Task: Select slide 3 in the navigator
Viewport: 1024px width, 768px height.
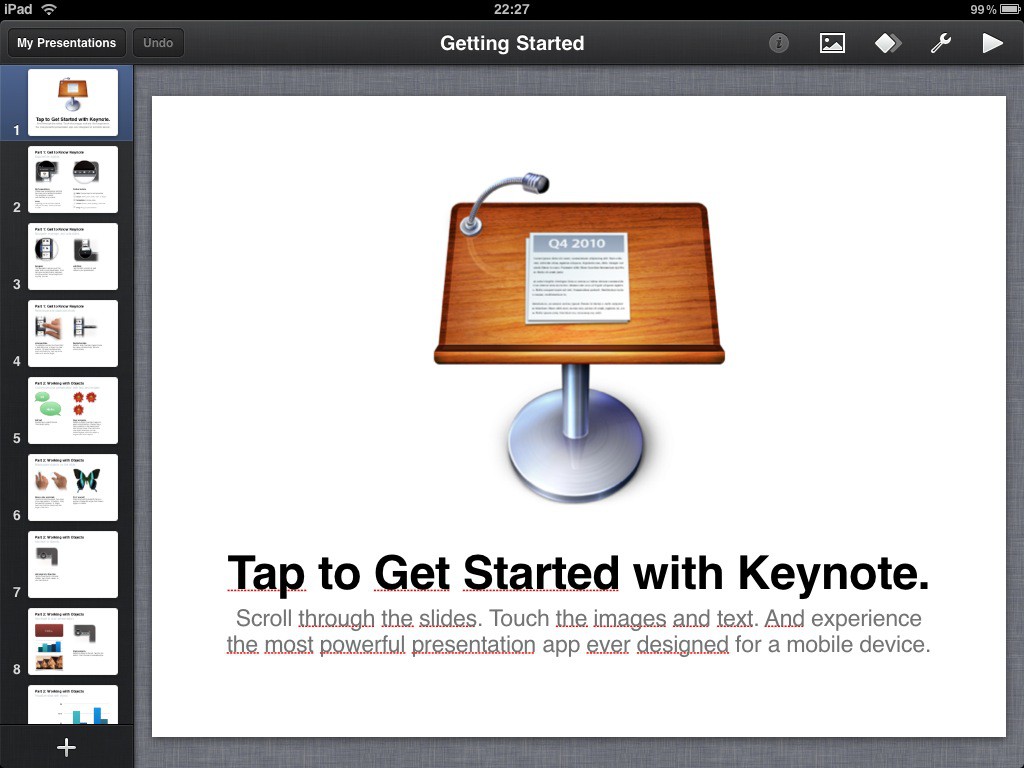Action: coord(72,256)
